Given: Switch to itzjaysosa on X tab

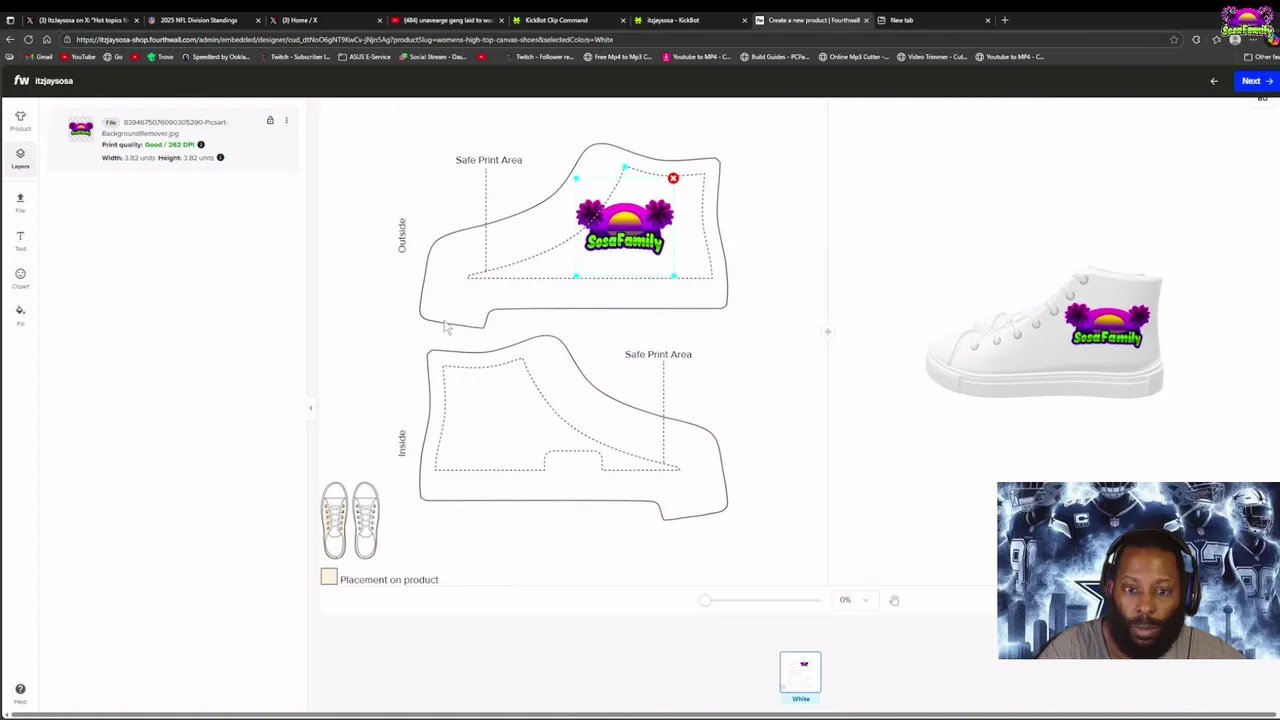Looking at the screenshot, I should (83, 20).
